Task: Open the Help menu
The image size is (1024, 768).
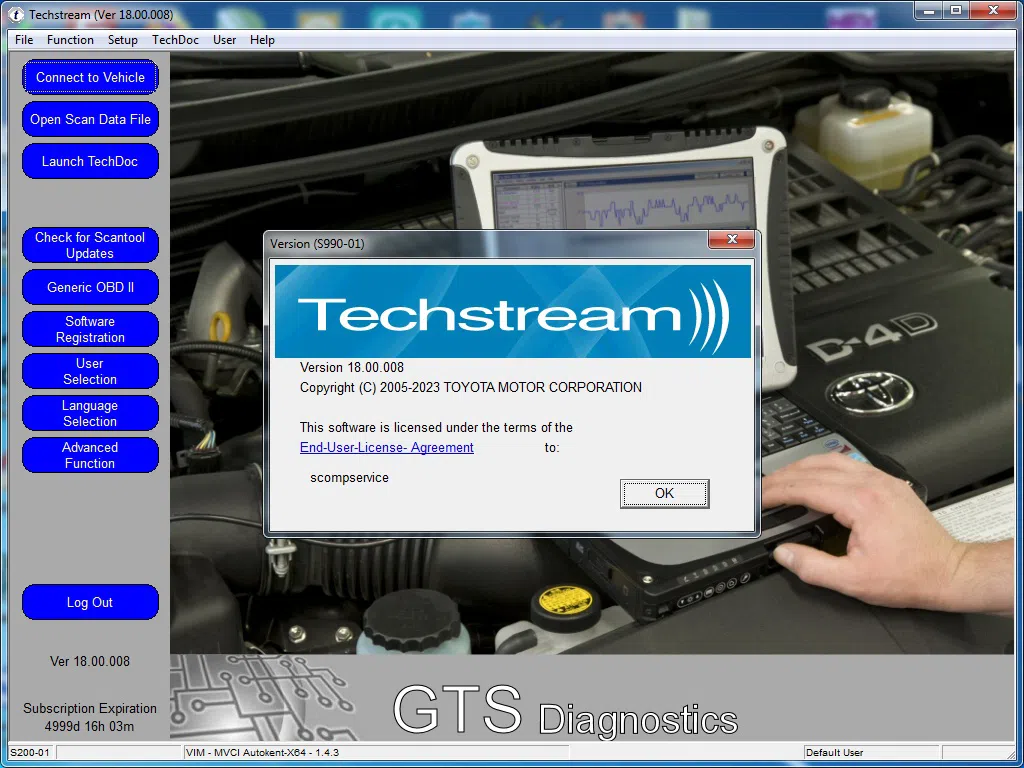Action: pos(262,40)
